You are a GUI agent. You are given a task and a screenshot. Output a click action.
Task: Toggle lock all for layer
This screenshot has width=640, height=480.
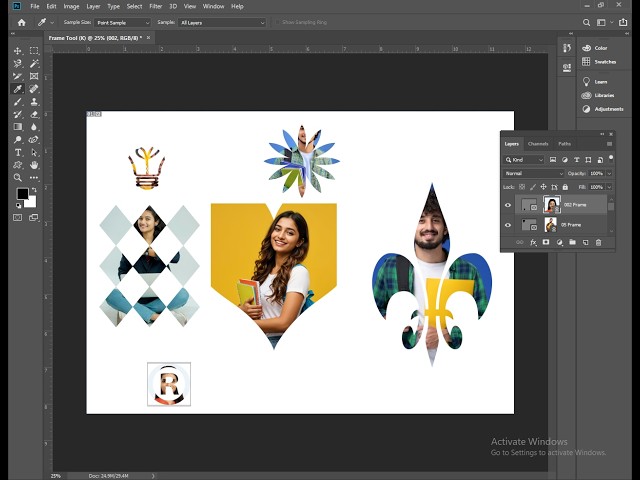click(x=565, y=187)
